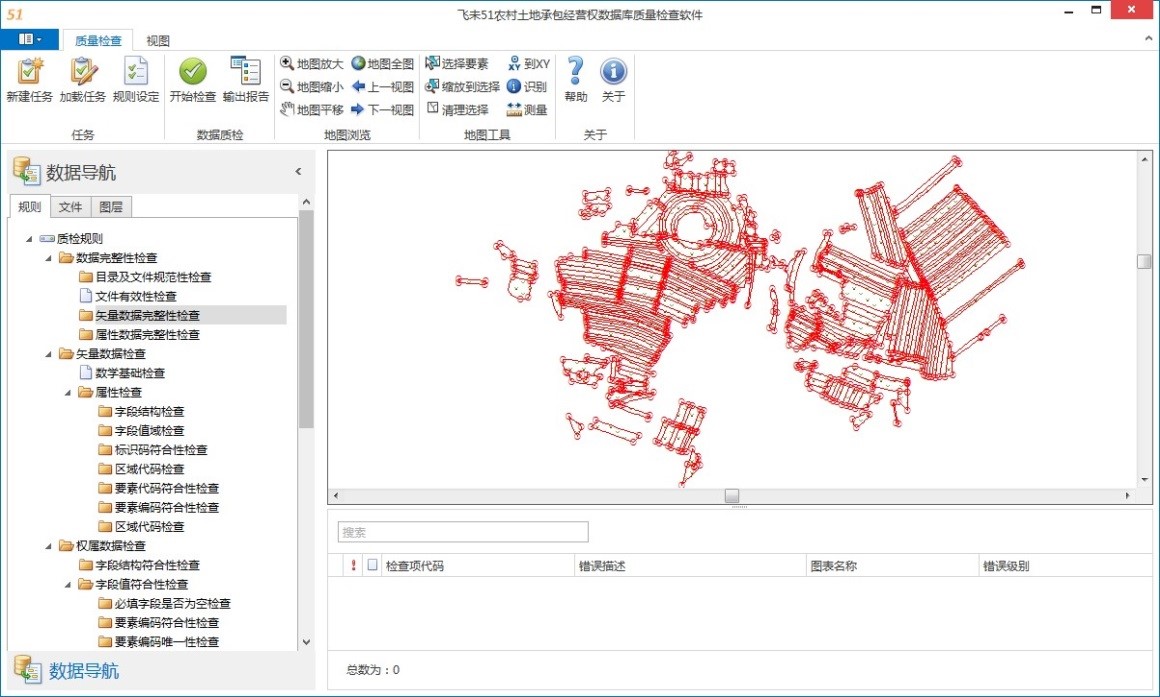Open 到XY go-to coordinate tool
Screen dimensions: 1160x697
(528, 64)
